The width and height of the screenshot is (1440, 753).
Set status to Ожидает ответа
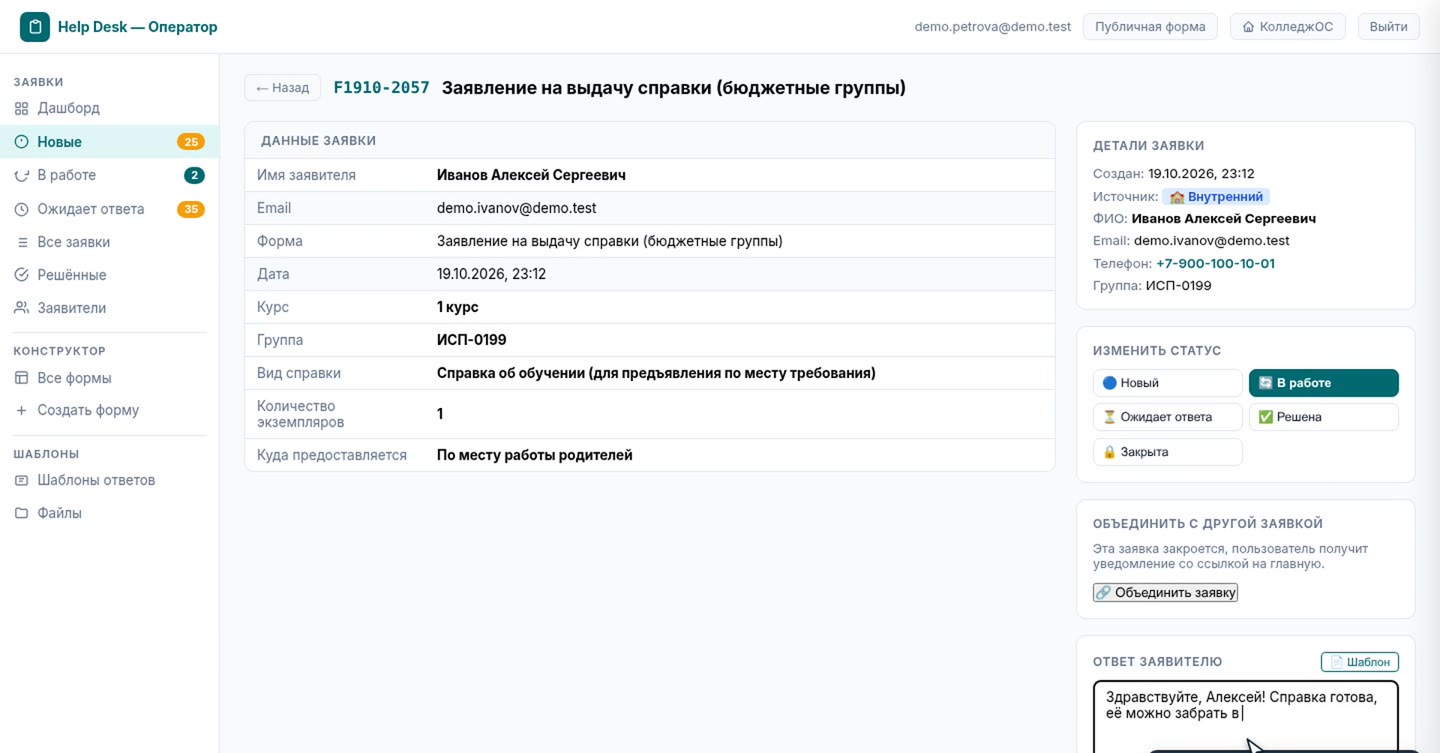point(1167,417)
